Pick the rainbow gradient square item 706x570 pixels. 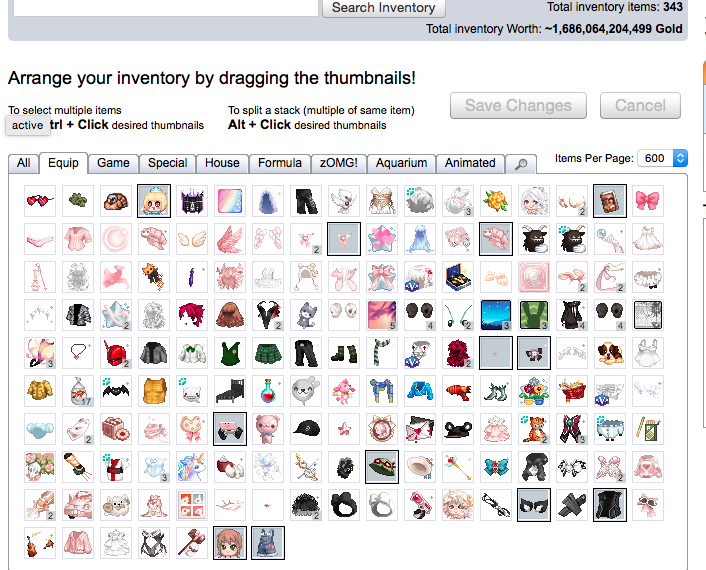click(230, 201)
